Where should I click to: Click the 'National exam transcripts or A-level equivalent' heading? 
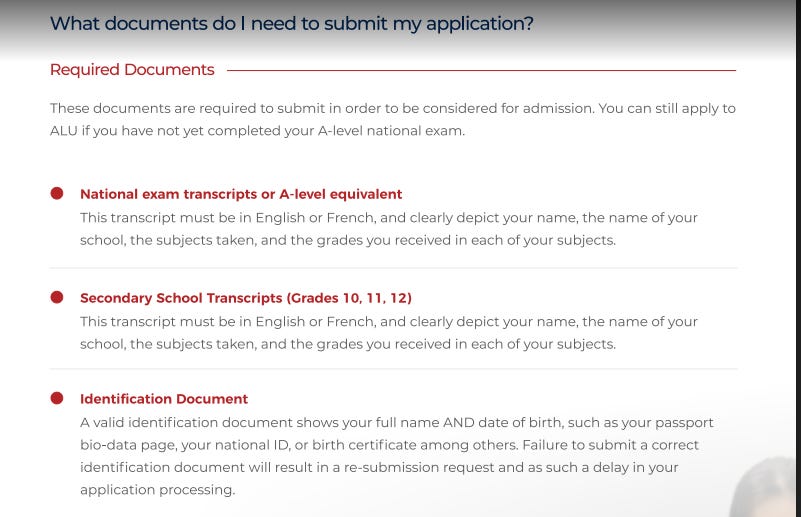pos(241,194)
